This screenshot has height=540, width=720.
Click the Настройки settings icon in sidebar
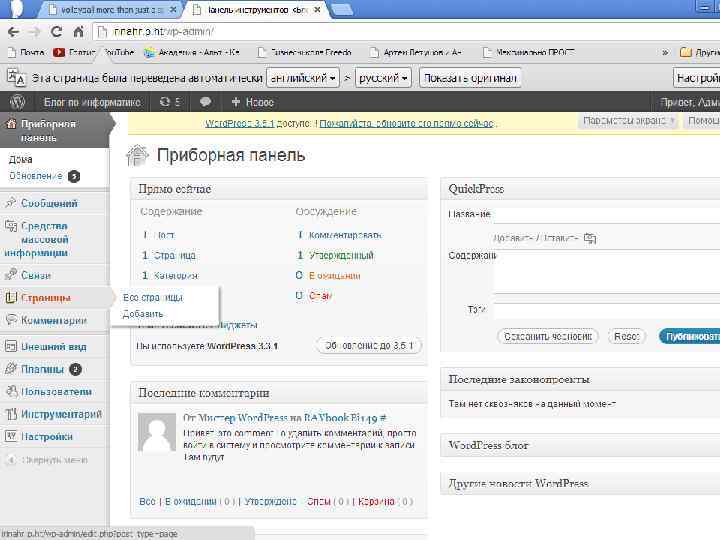coord(11,436)
